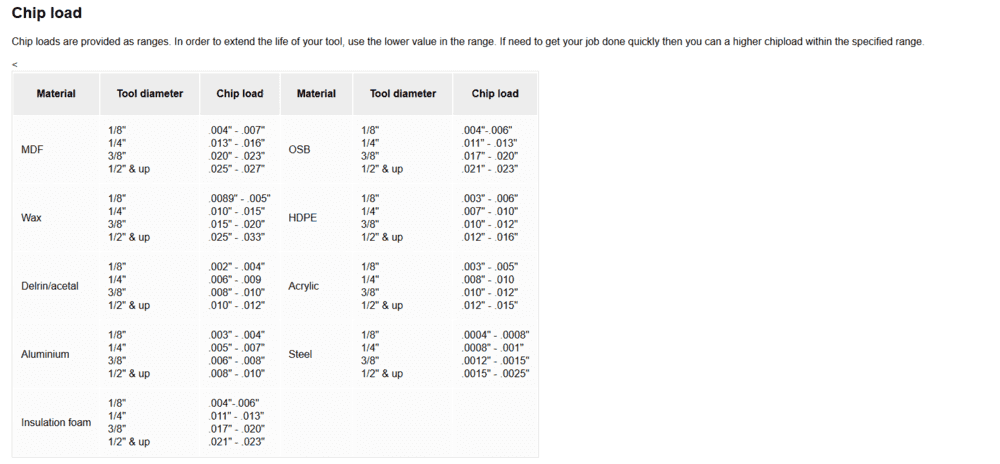Select the OSB material cell
The height and width of the screenshot is (464, 1000).
click(x=299, y=150)
